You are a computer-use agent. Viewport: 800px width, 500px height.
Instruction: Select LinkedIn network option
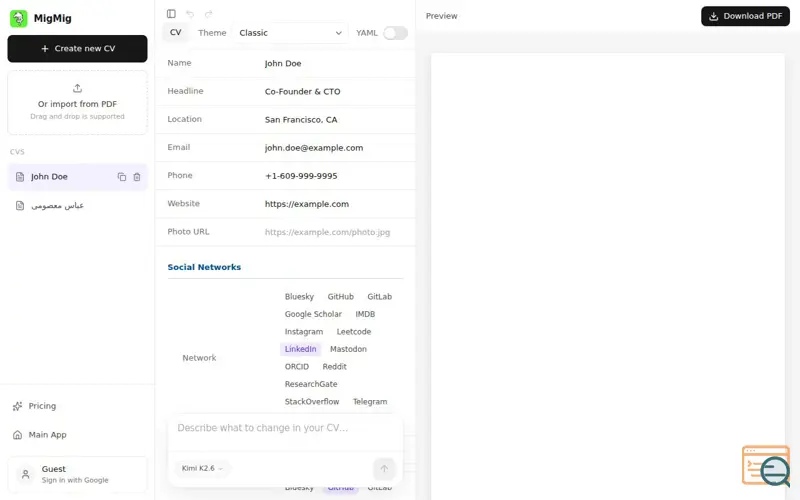[x=301, y=349]
